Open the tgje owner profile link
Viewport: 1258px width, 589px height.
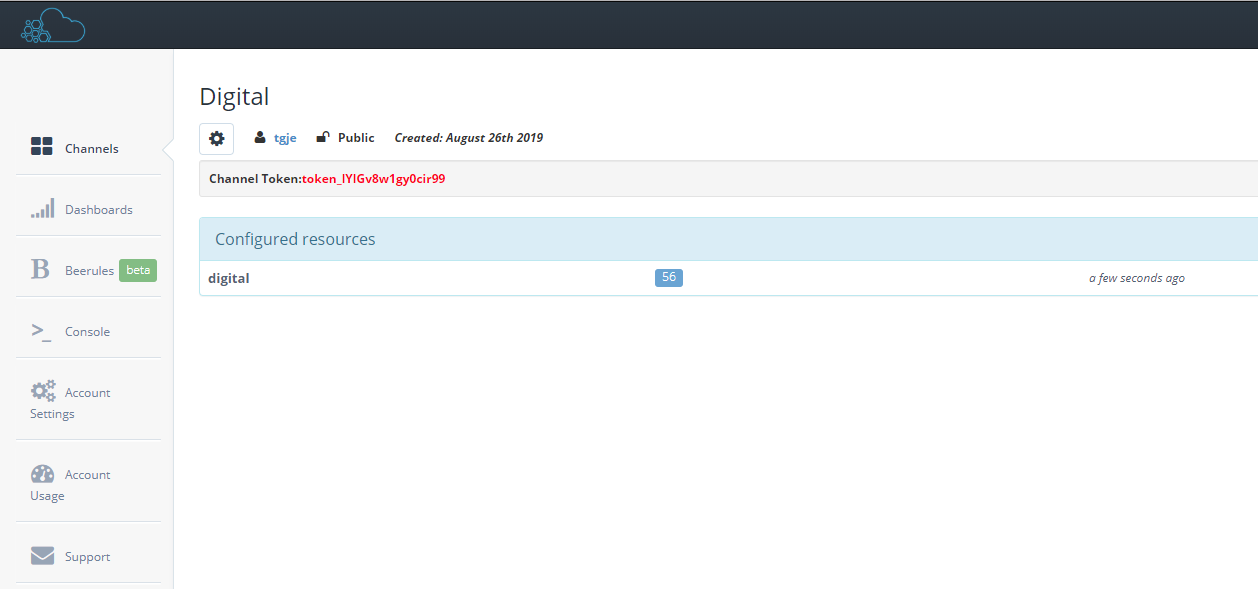285,138
